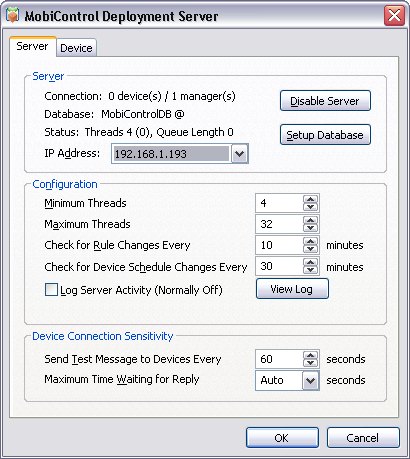Click the View Log button
Image resolution: width=410 pixels, height=459 pixels.
click(x=292, y=289)
